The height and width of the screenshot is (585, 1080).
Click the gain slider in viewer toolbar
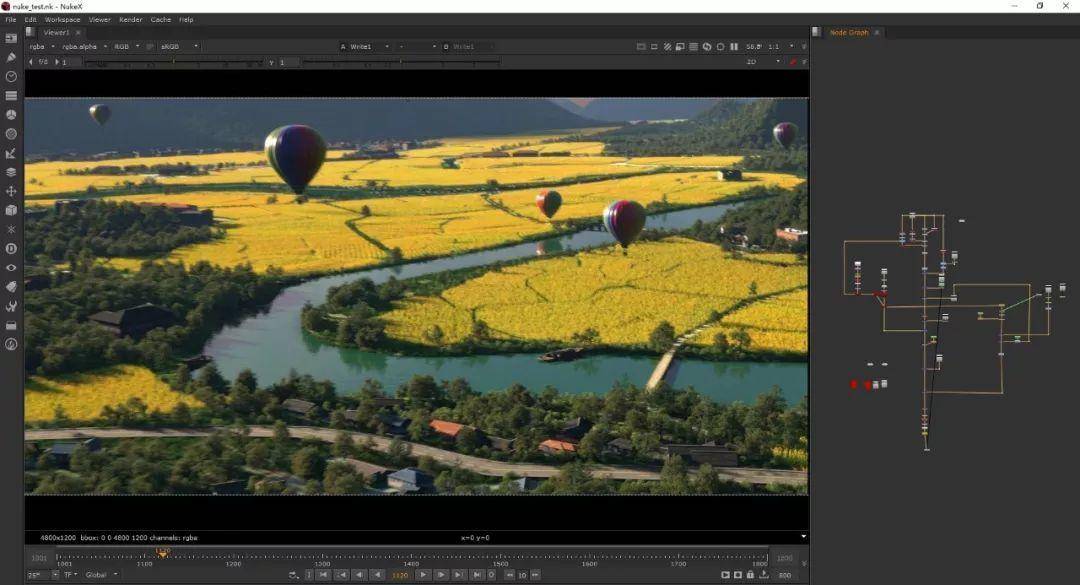(x=170, y=62)
